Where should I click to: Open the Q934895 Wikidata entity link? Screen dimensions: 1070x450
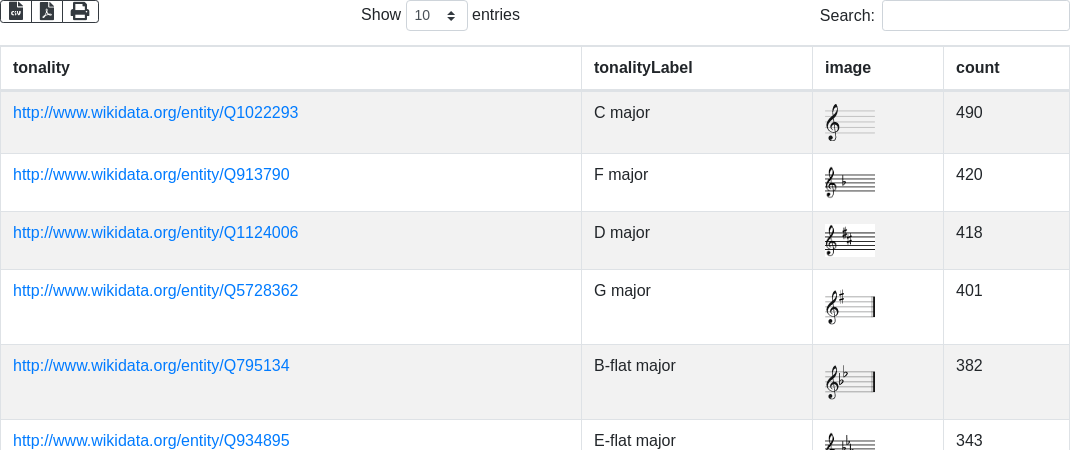(x=151, y=440)
